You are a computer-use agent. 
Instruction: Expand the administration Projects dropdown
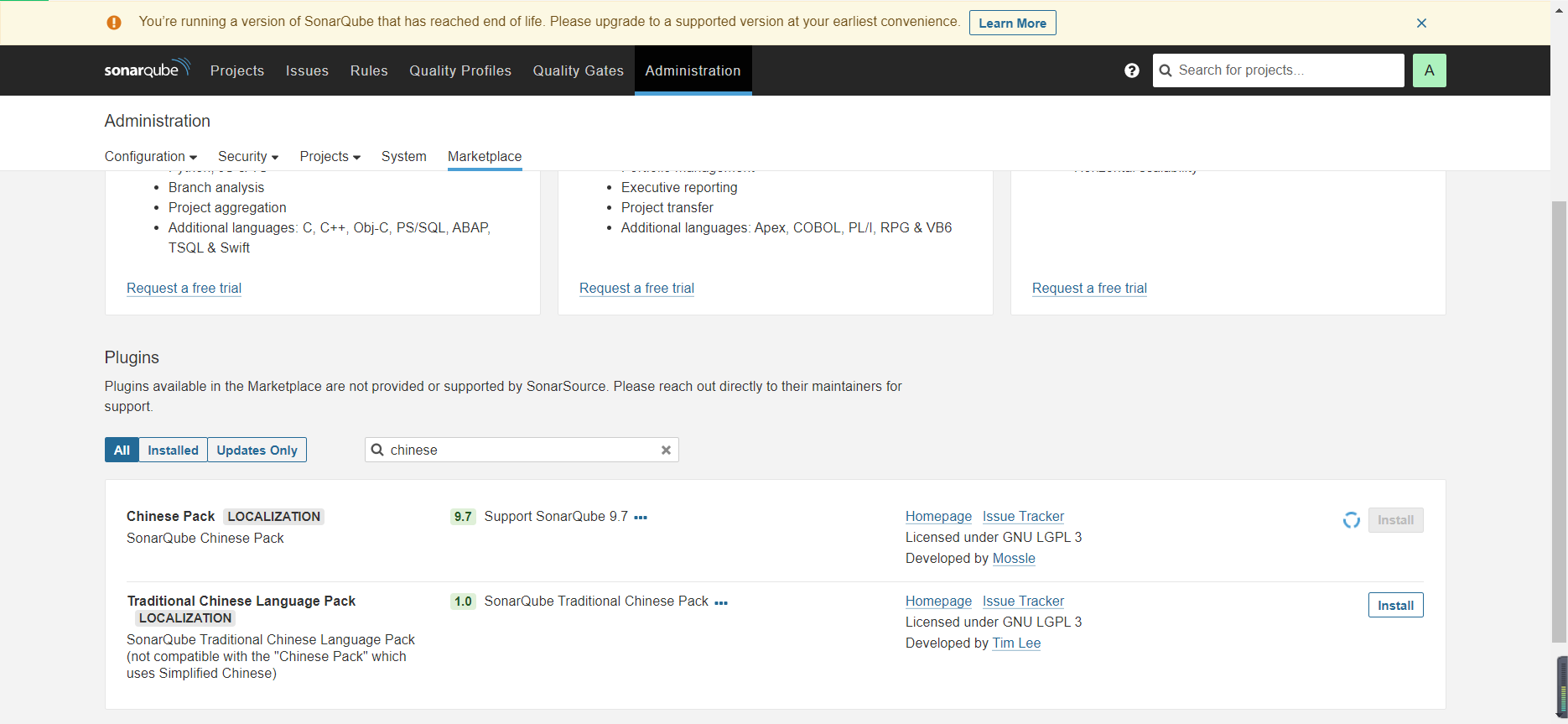[330, 156]
